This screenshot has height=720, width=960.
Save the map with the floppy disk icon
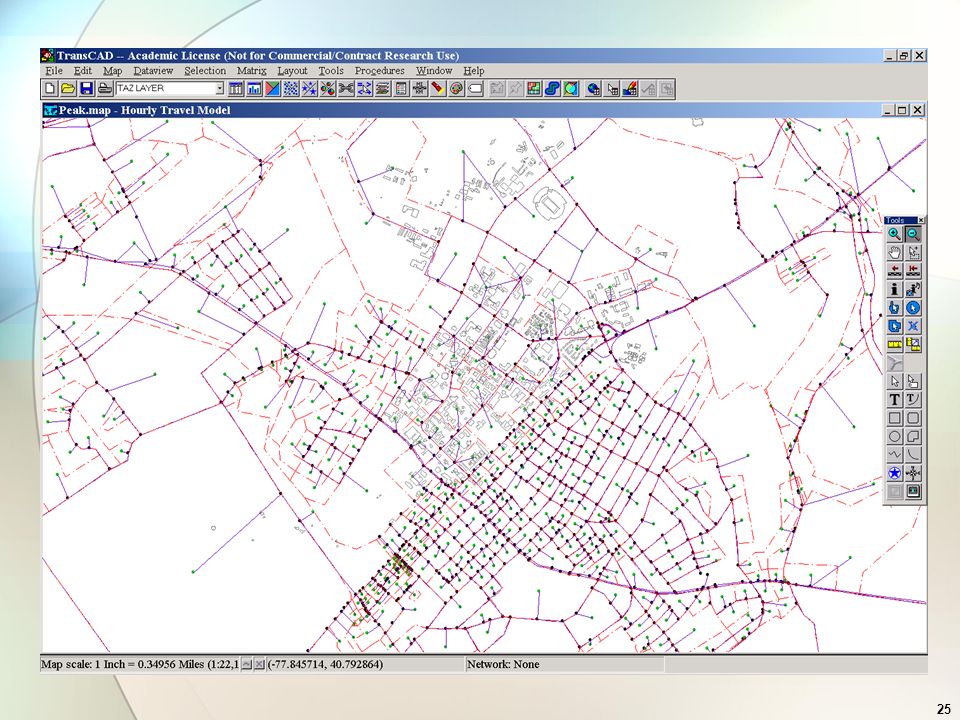pos(86,89)
